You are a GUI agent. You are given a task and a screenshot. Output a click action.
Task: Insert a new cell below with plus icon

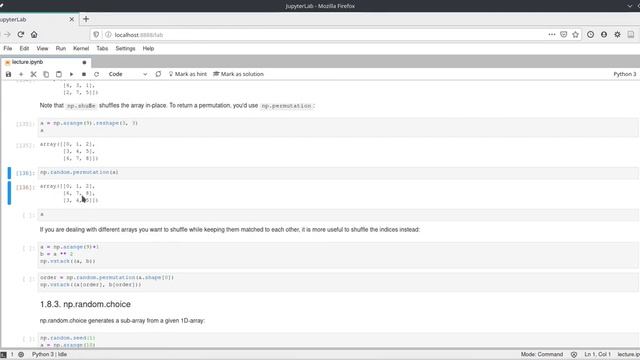click(21, 74)
